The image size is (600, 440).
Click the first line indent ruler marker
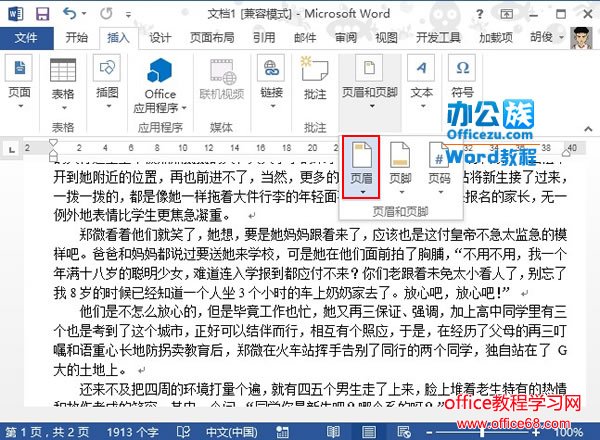53,143
